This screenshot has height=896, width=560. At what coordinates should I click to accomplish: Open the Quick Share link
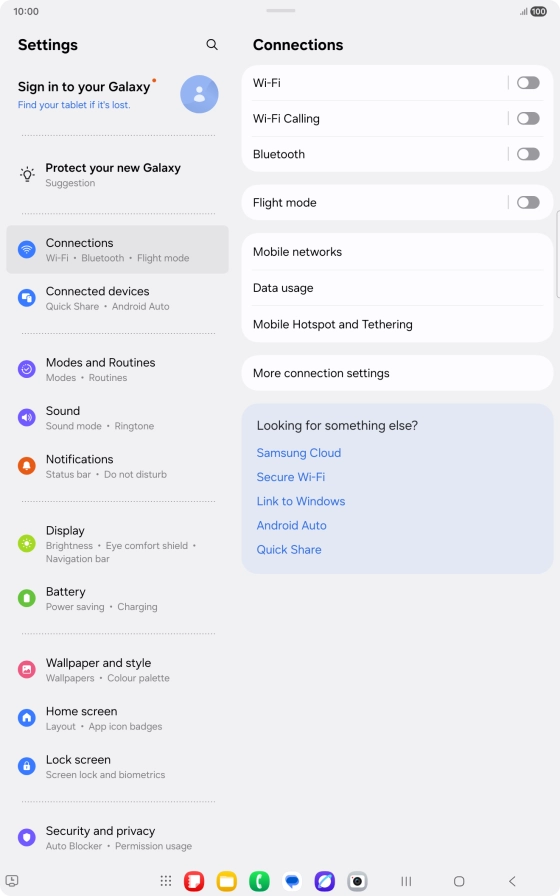coord(289,550)
